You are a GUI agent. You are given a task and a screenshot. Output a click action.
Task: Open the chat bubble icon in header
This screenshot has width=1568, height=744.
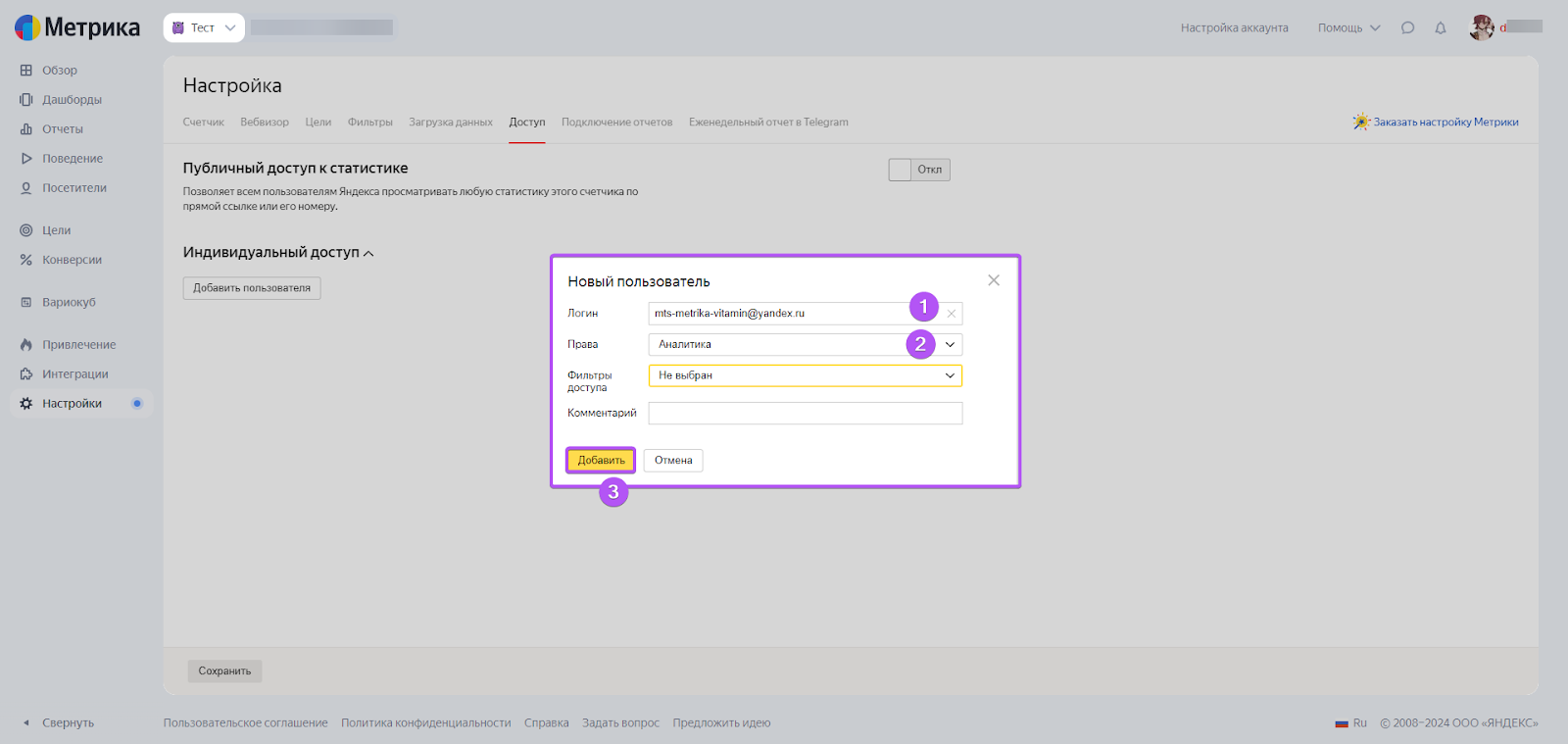click(x=1407, y=28)
